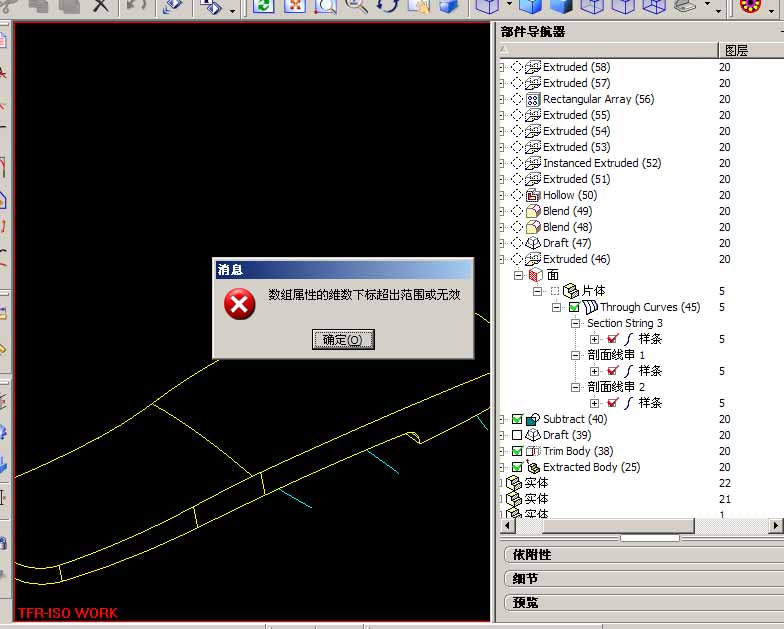784x629 pixels.
Task: Toggle the 样条 checkbox under 剖面线串 2
Action: tap(612, 403)
